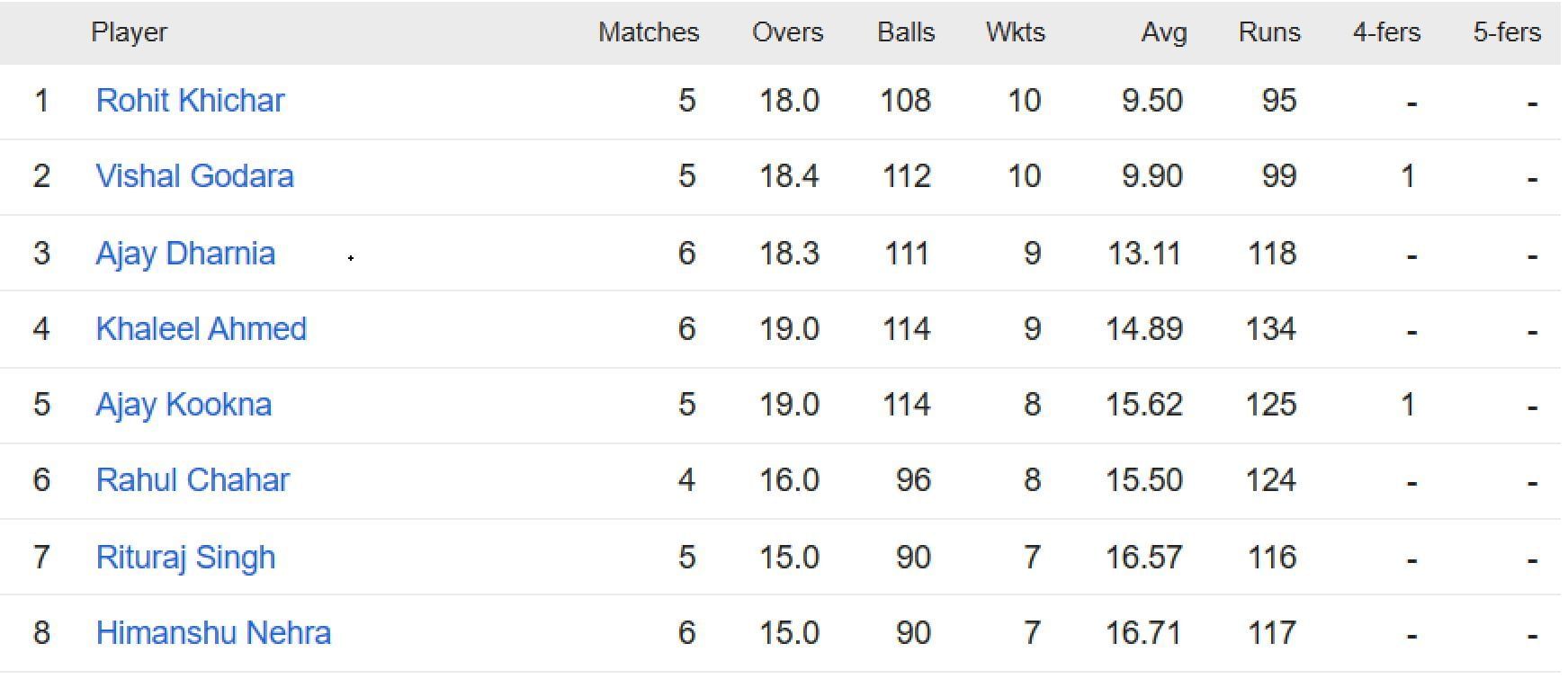Viewport: 1568px width, 679px height.
Task: Open Himanshu Nehra's profile link
Action: click(213, 633)
